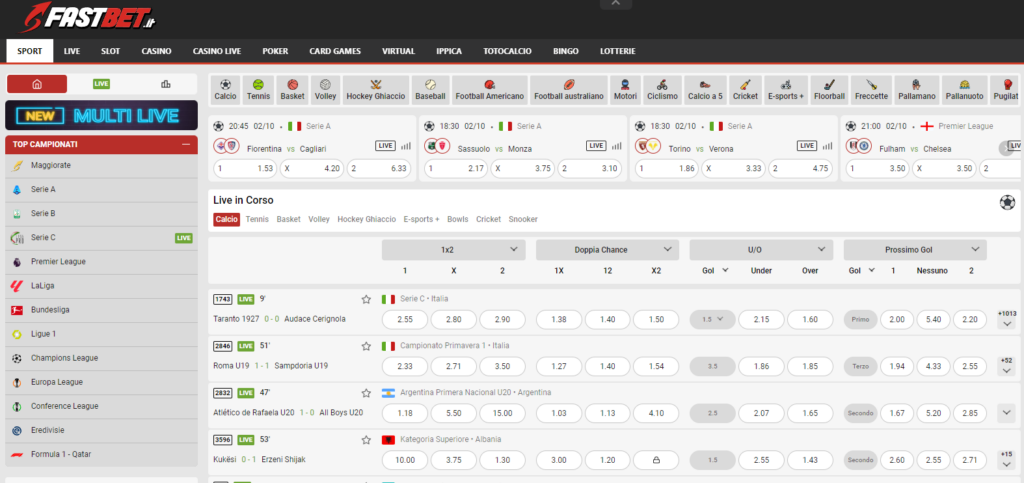Open Fulham vs Chelsea featured match card
Viewport: 1024px width, 483px height.
pos(933,148)
